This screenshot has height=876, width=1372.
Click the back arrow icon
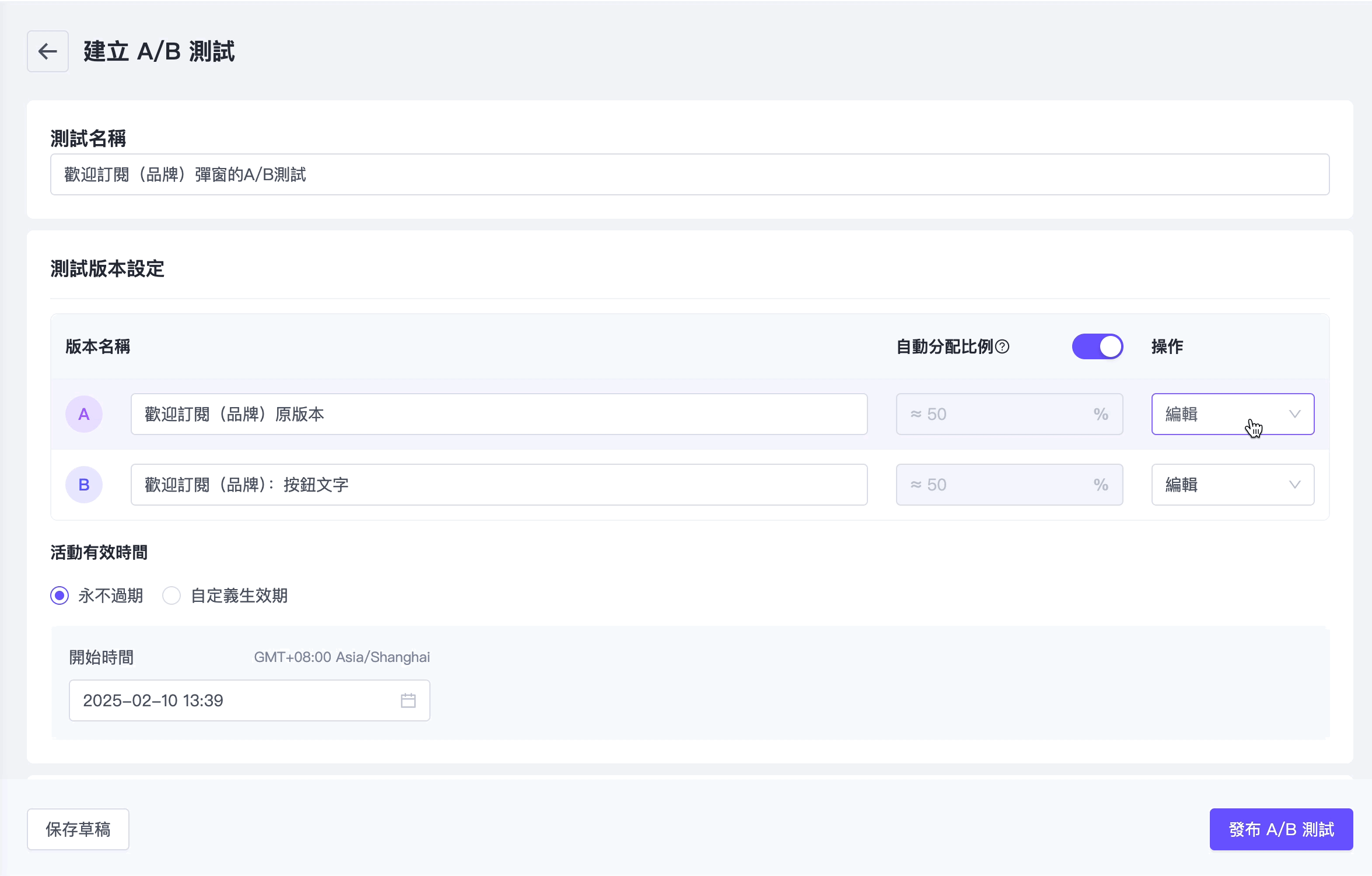(48, 51)
